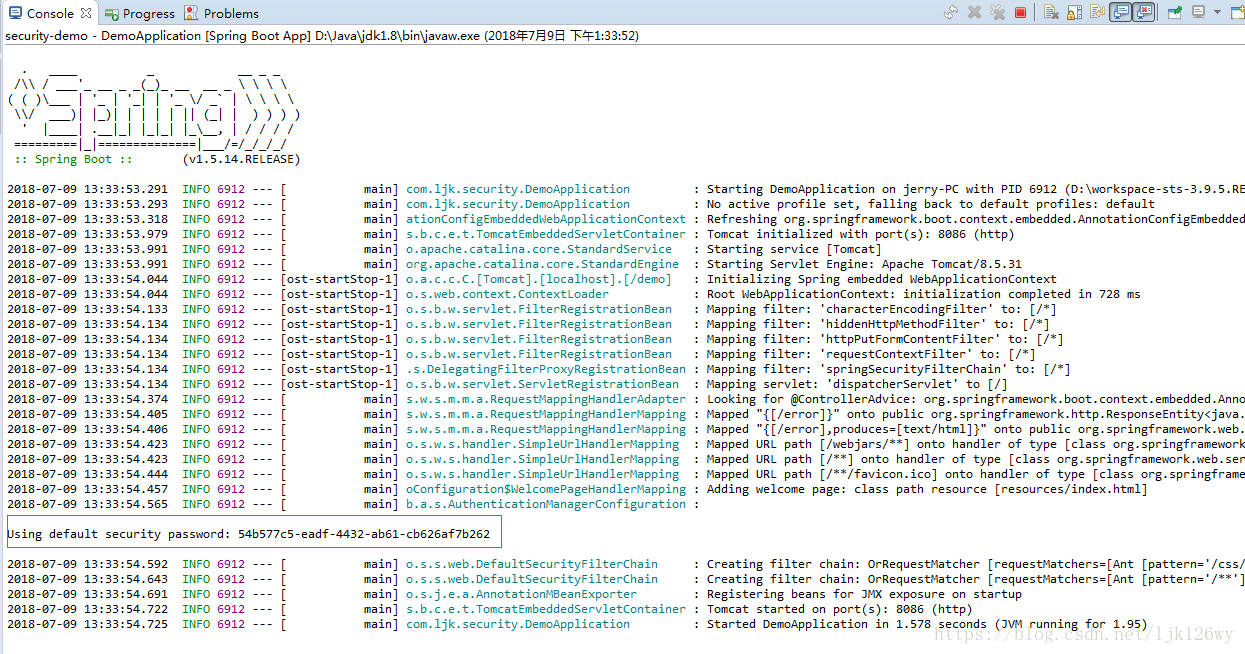The width and height of the screenshot is (1245, 654).
Task: Click o.s.b.w.servlet.ServletRegistrationBean logger name
Action: tap(542, 384)
